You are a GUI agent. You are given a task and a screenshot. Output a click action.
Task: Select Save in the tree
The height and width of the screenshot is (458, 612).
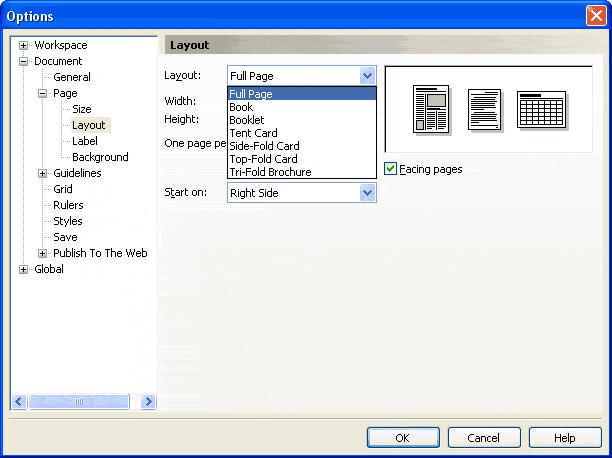(x=65, y=237)
